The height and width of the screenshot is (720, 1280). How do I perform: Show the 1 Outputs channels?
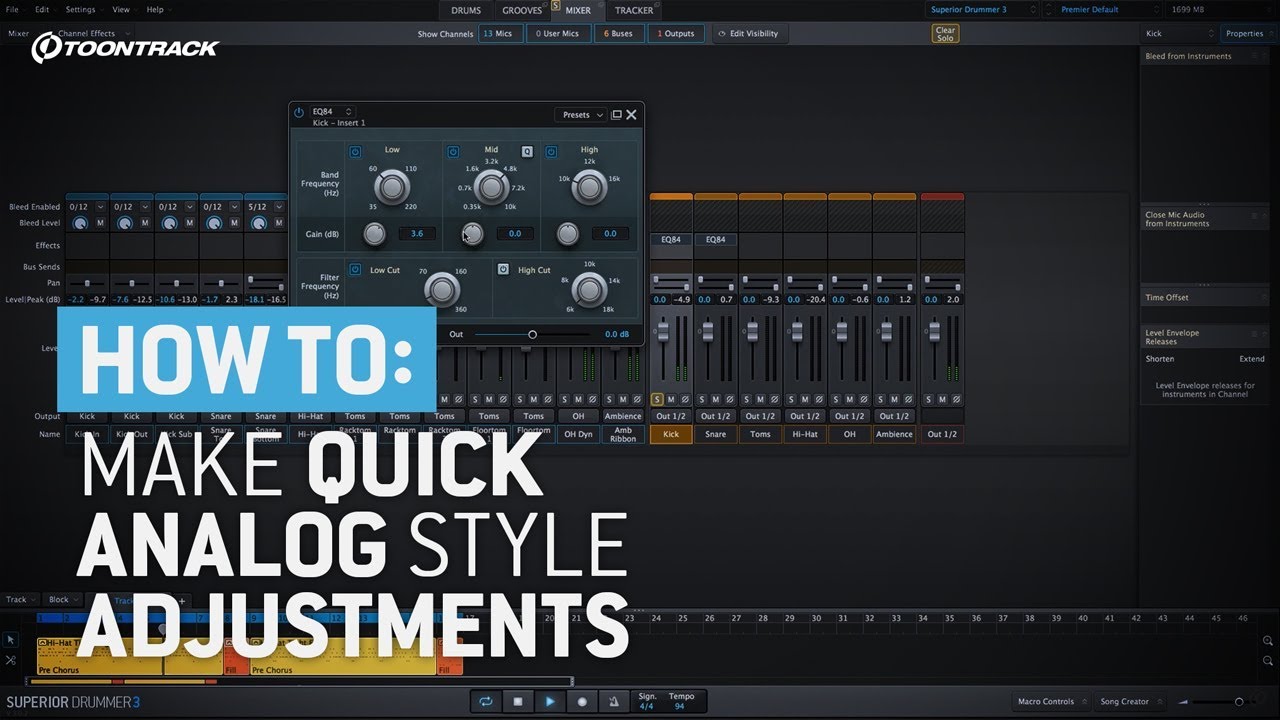675,34
